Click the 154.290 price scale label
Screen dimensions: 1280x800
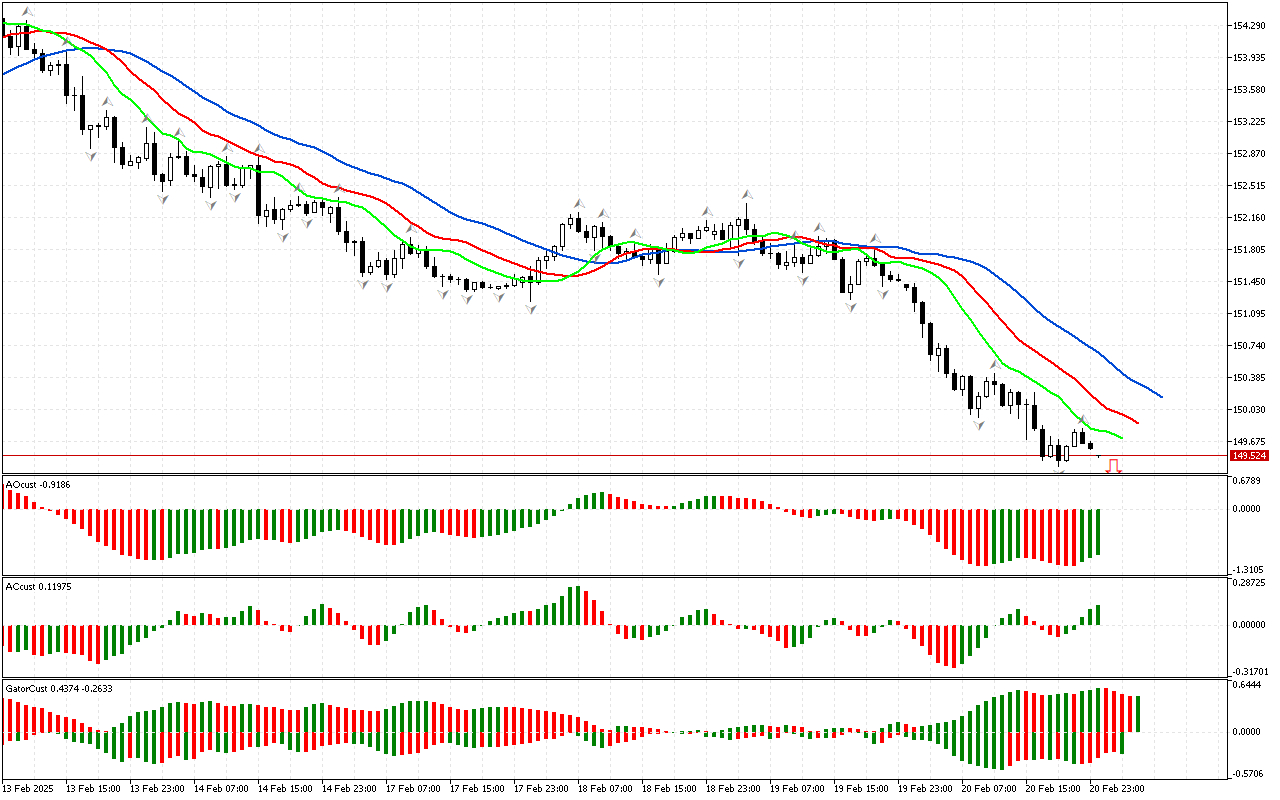[x=1248, y=25]
